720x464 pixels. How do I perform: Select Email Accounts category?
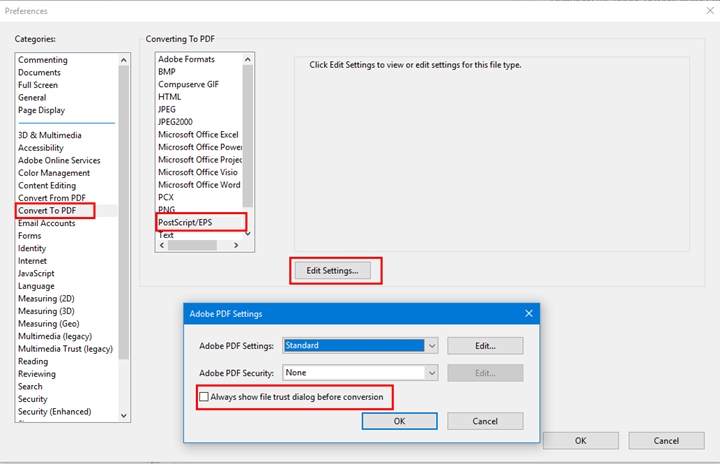click(x=47, y=223)
